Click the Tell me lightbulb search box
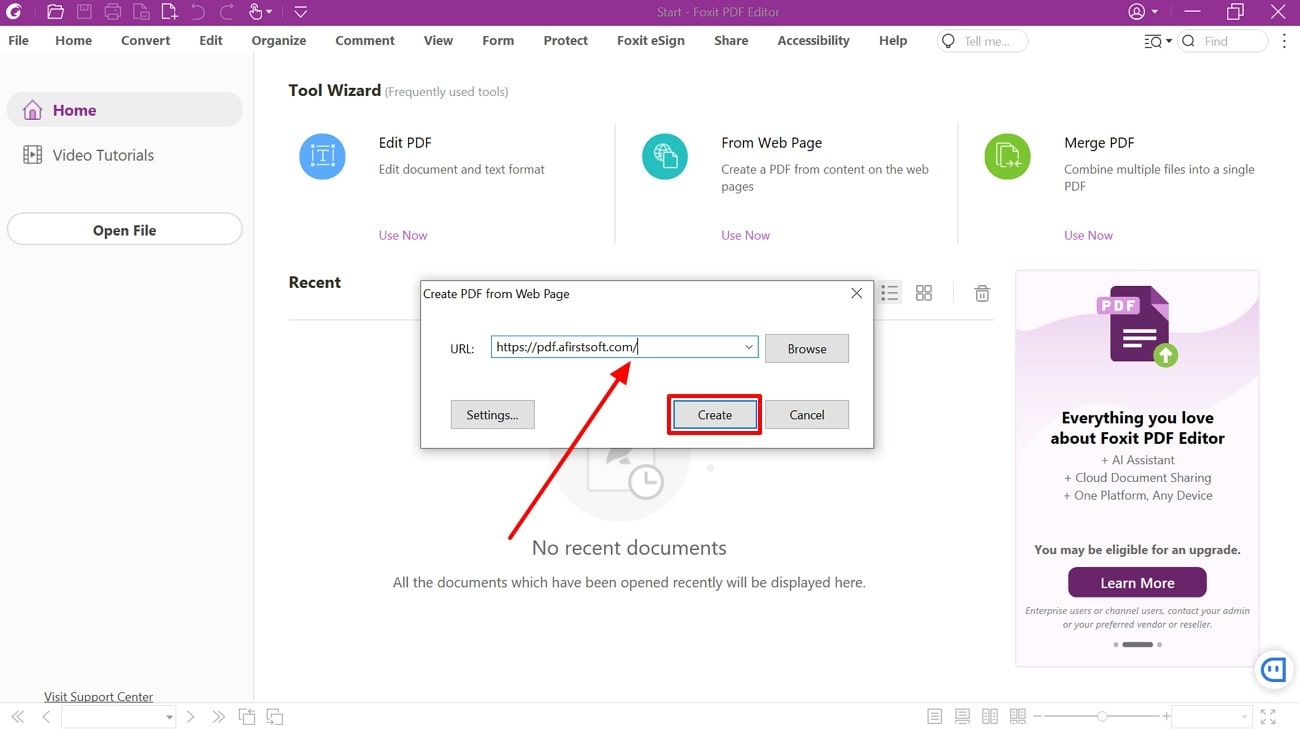The height and width of the screenshot is (729, 1300). 983,41
